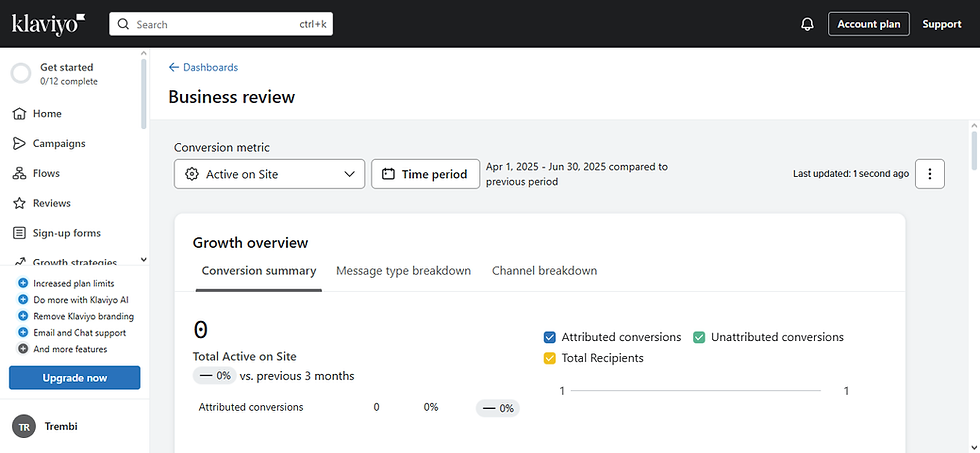Click the Upgrade now button
980x453 pixels.
[x=74, y=378]
